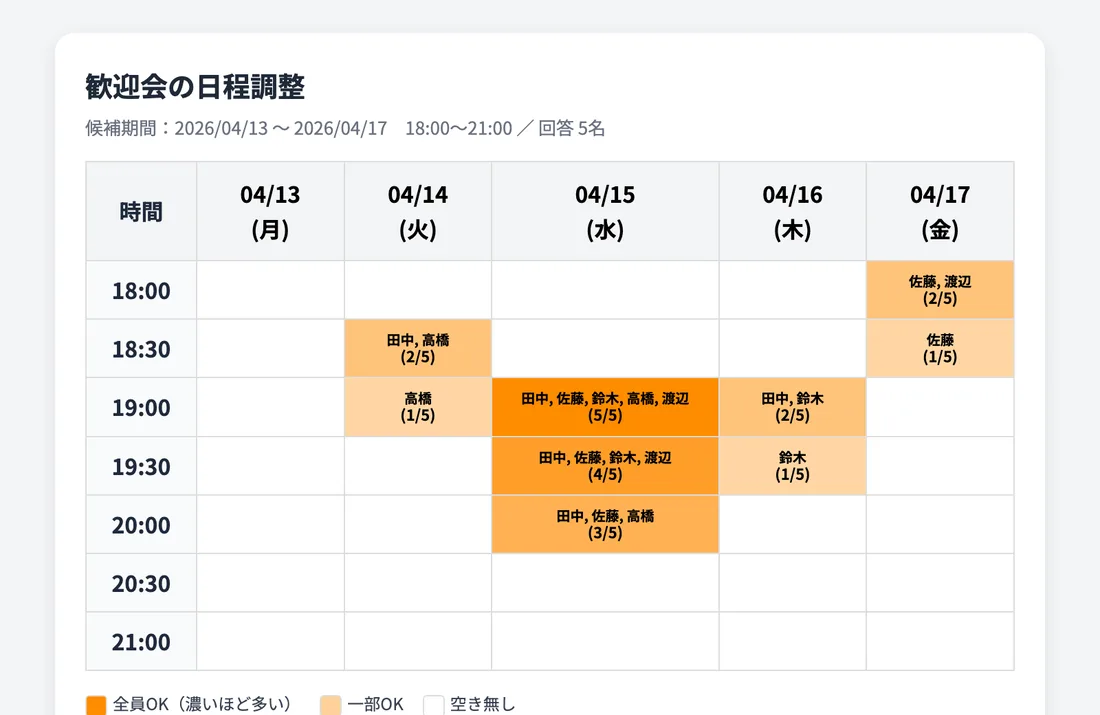This screenshot has height=715, width=1100.
Task: Click the 20:00 time row label
Action: (x=141, y=524)
